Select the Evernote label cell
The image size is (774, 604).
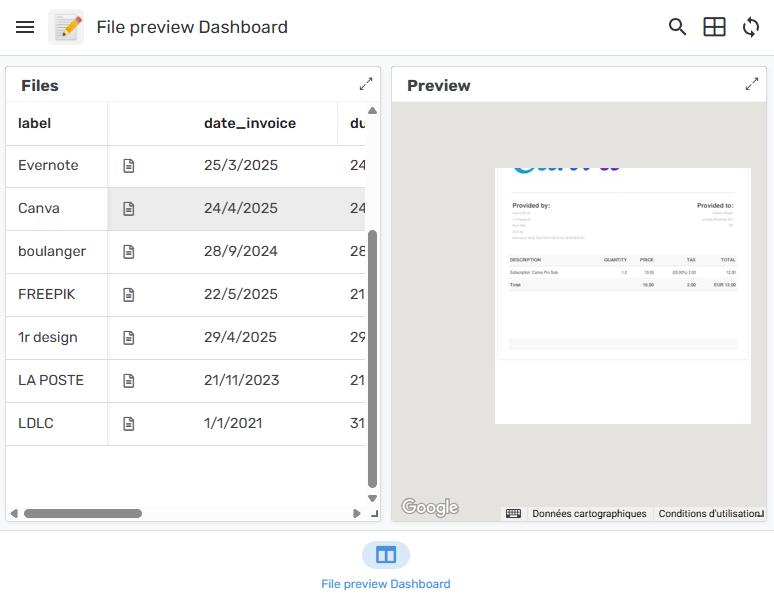pos(57,166)
